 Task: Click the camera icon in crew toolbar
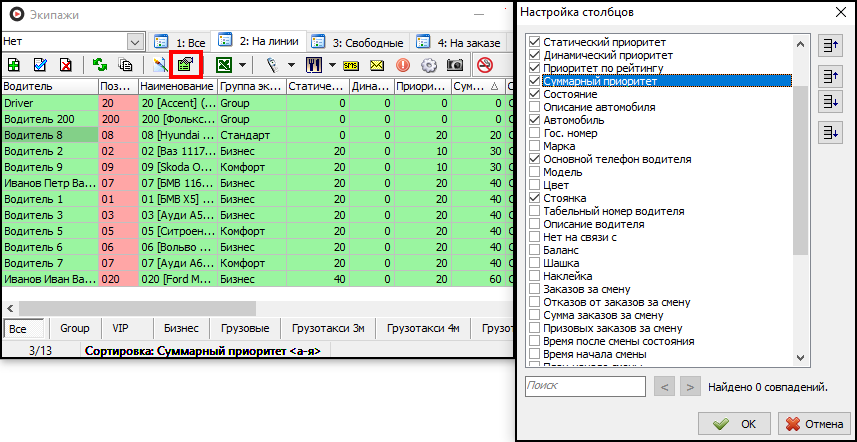click(455, 66)
